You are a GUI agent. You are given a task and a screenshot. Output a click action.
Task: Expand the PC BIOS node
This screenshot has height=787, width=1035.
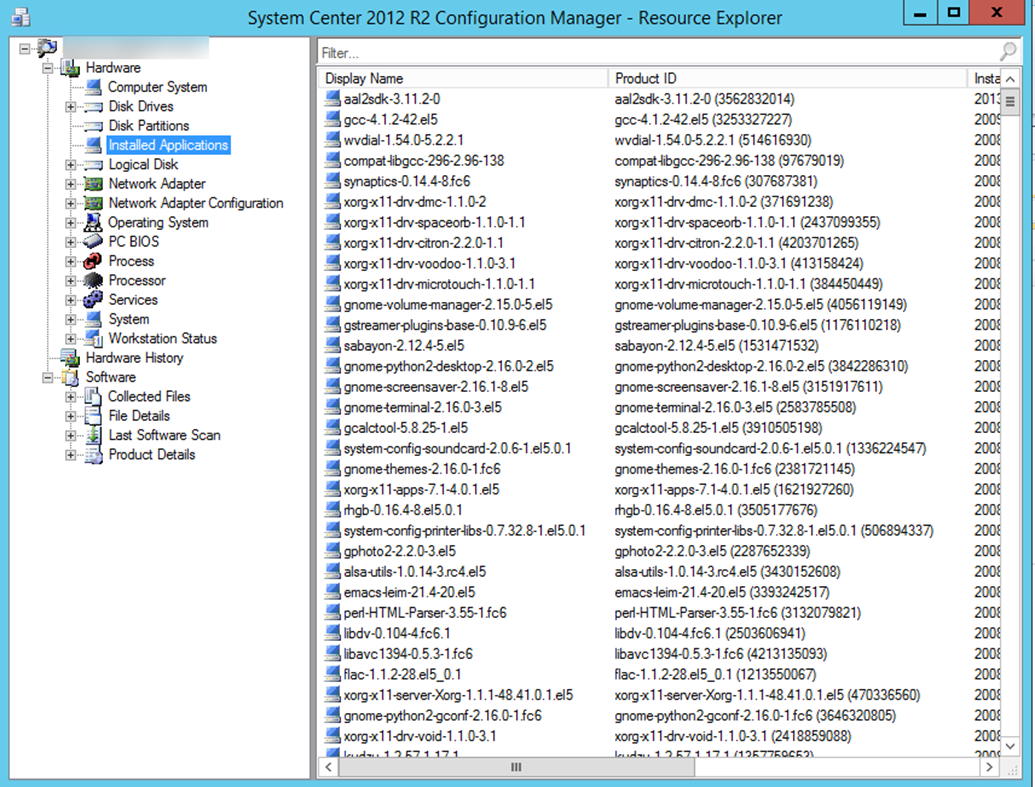click(x=71, y=242)
